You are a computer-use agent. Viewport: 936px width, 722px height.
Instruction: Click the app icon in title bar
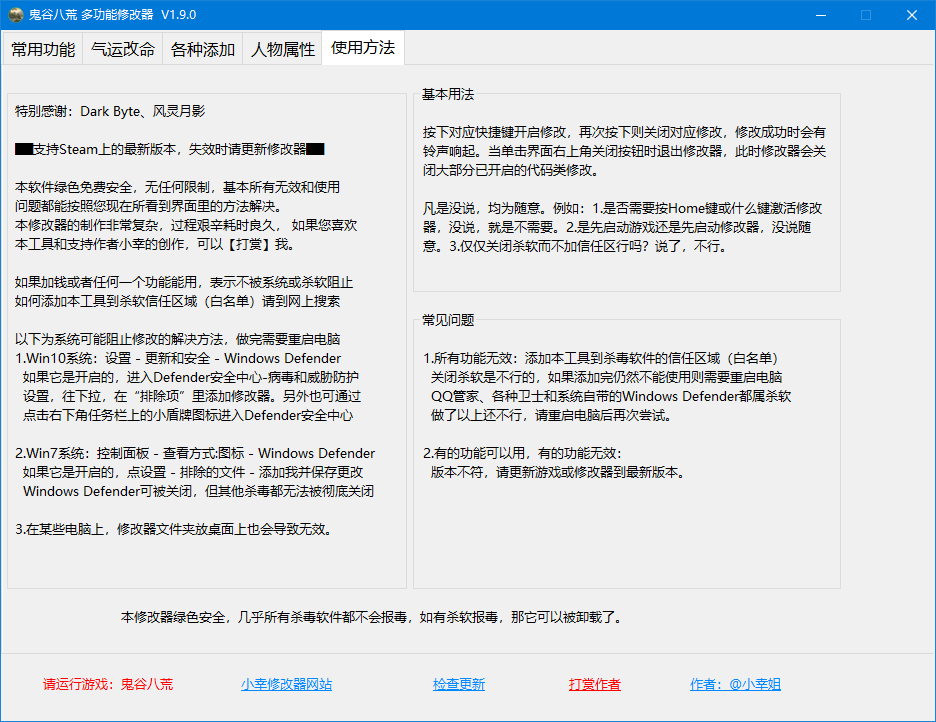pos(16,15)
